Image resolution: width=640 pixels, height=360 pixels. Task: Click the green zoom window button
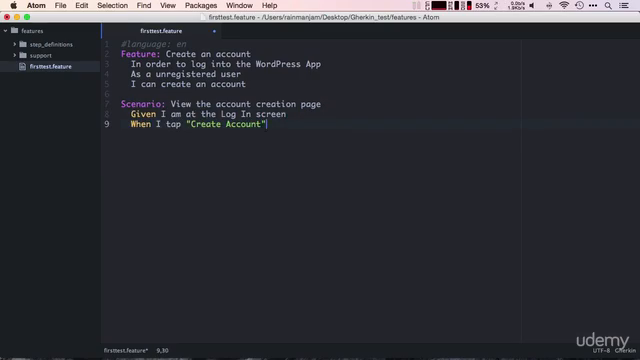click(27, 17)
